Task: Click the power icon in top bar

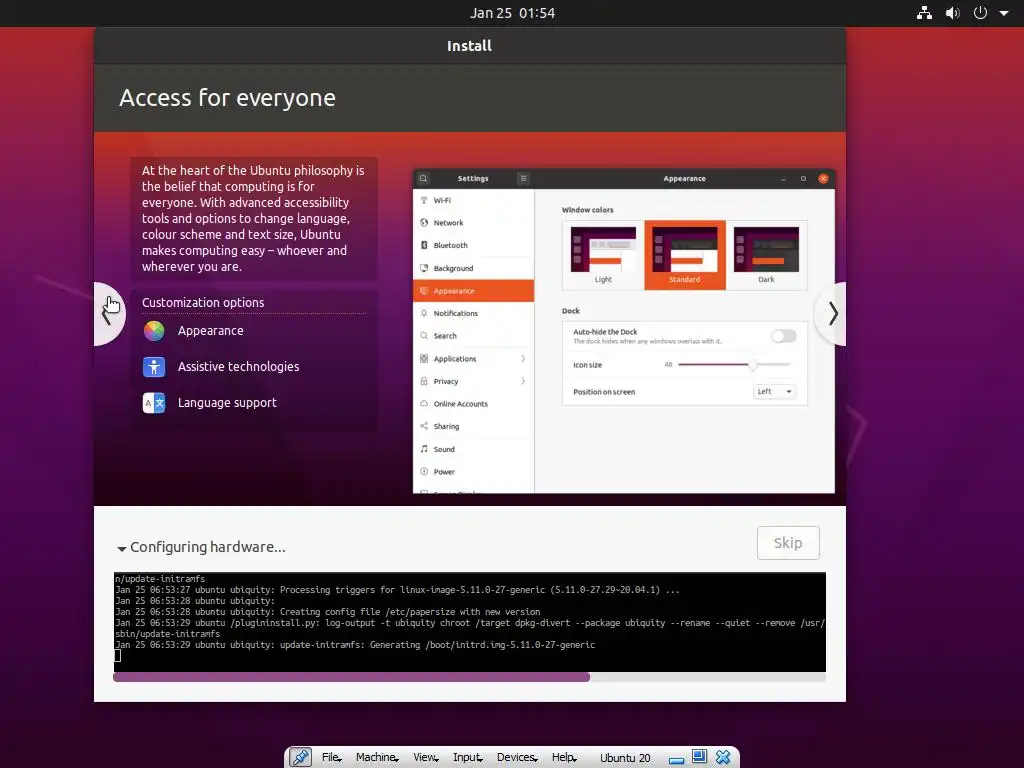Action: click(x=980, y=13)
